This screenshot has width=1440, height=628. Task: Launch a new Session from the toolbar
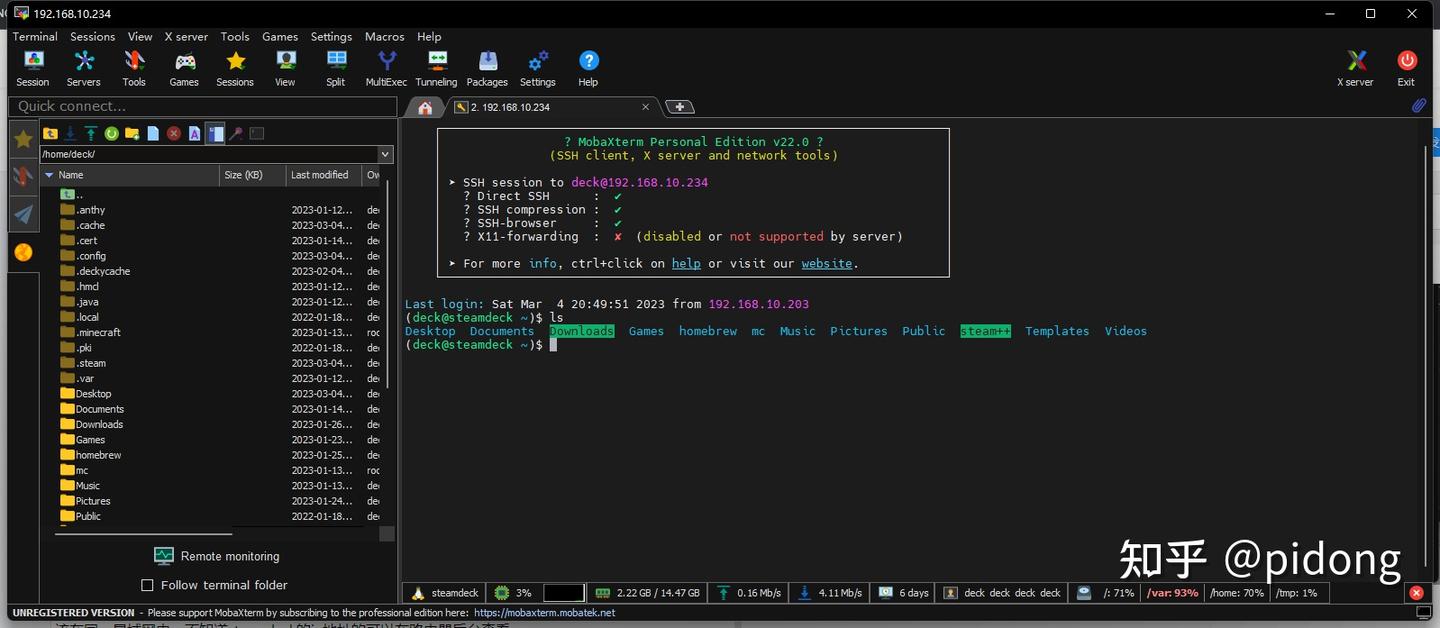pyautogui.click(x=33, y=67)
